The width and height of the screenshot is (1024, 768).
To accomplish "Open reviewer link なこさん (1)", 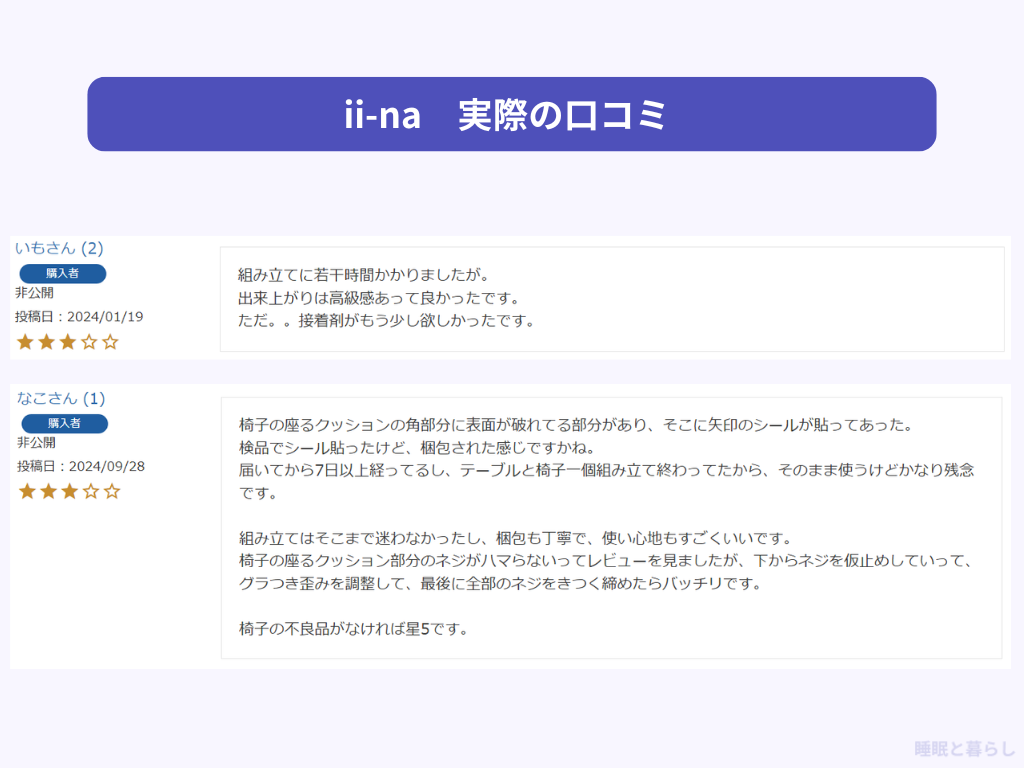I will click(61, 398).
